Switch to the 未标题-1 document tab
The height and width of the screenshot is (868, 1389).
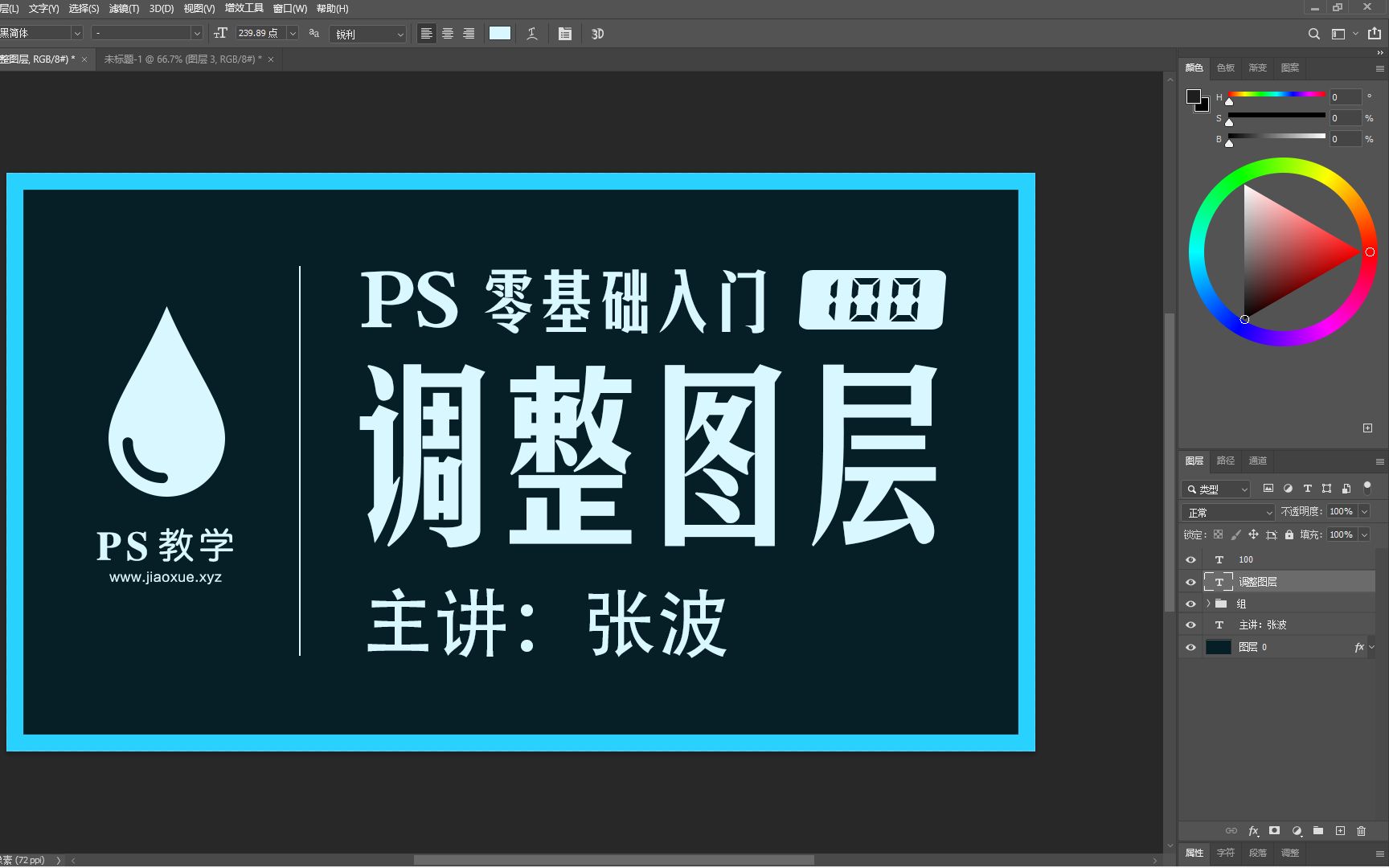(182, 59)
